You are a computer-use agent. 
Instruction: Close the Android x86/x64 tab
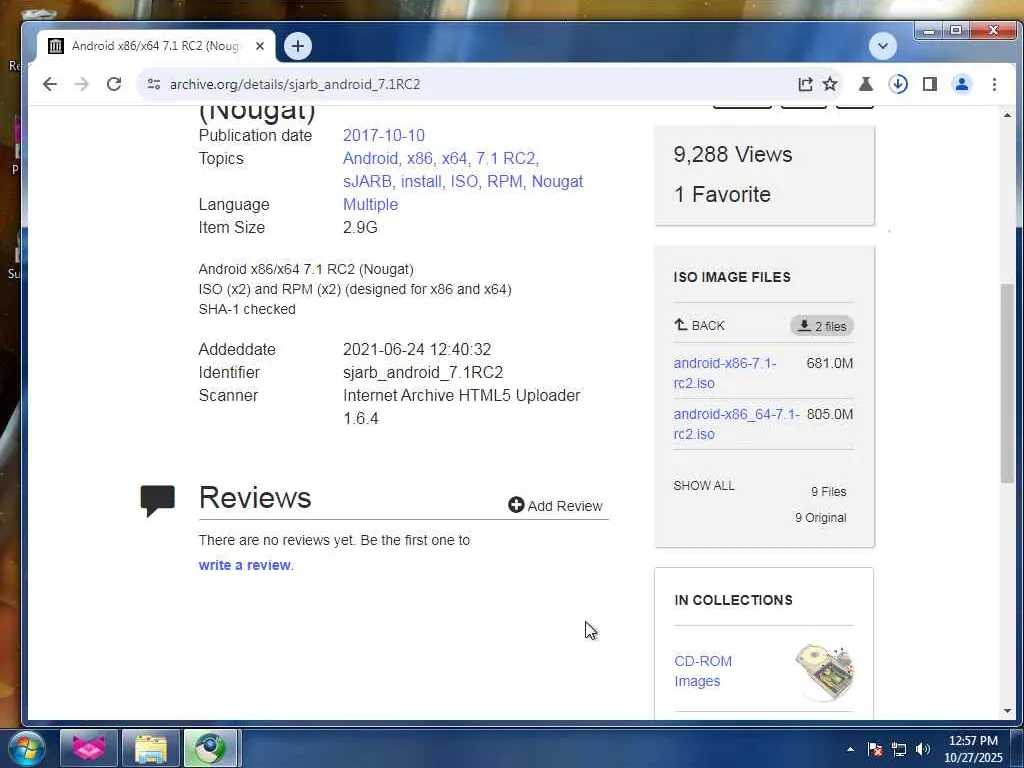pos(260,46)
